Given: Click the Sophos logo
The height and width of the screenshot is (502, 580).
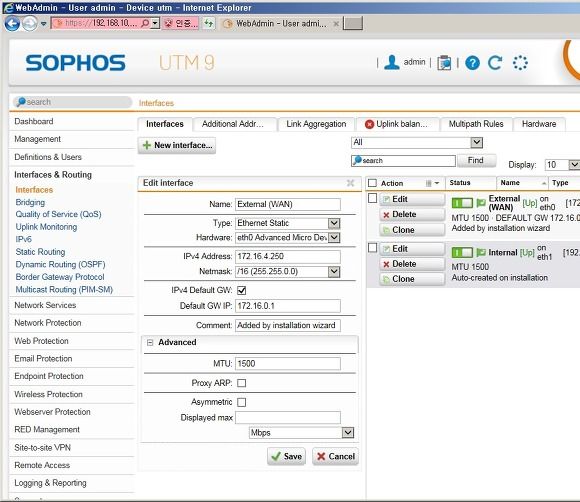Looking at the screenshot, I should 76,63.
